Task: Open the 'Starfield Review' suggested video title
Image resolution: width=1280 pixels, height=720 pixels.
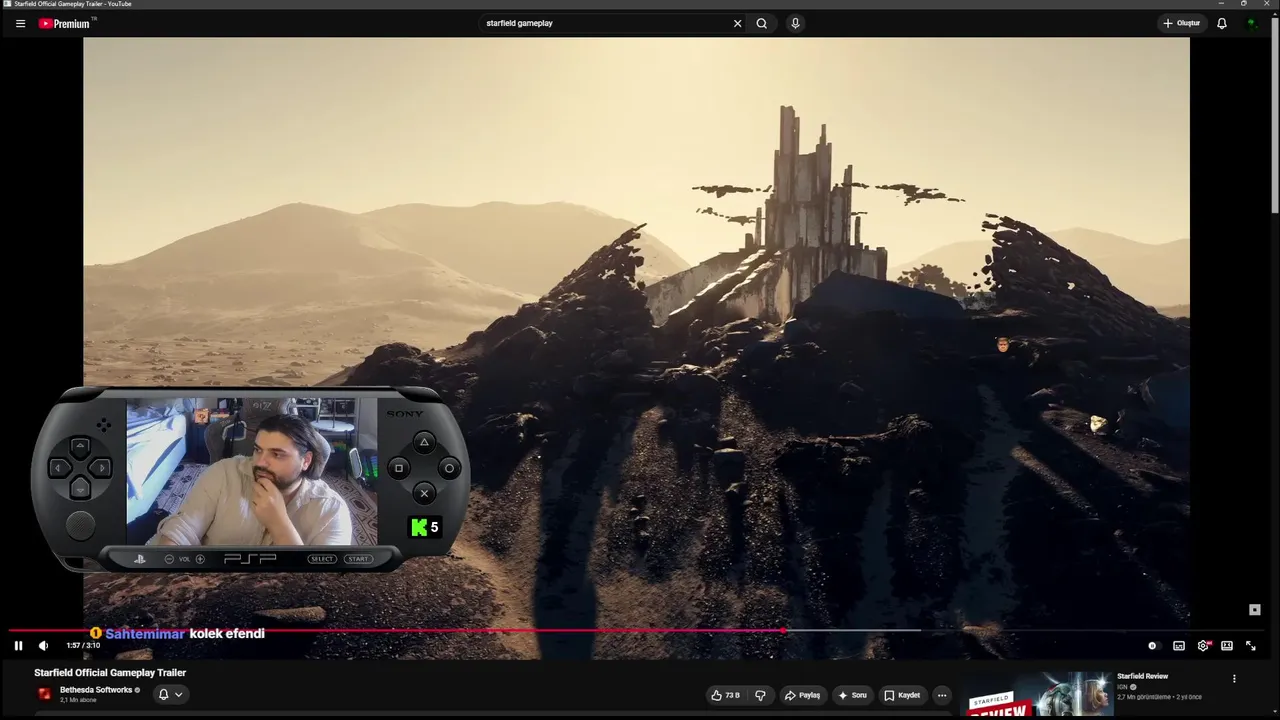Action: [x=1142, y=677]
